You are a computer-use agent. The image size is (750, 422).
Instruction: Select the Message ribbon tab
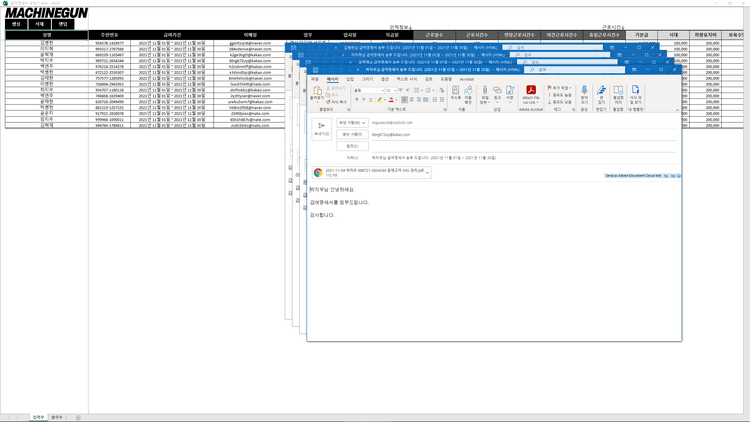pyautogui.click(x=332, y=79)
